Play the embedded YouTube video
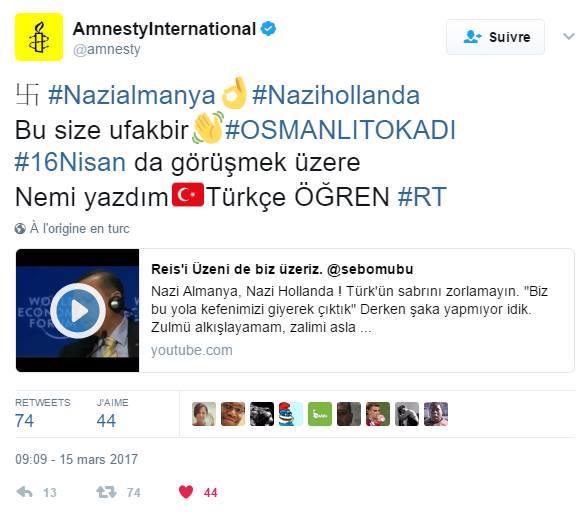580x515 pixels. [x=78, y=310]
